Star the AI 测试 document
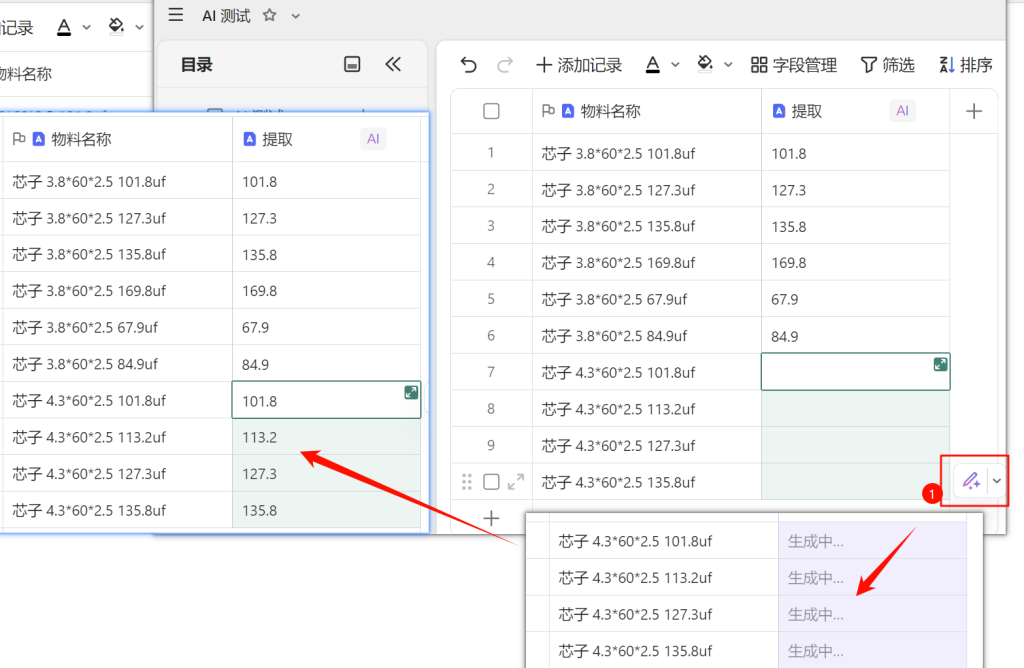This screenshot has height=668, width=1024. point(269,15)
